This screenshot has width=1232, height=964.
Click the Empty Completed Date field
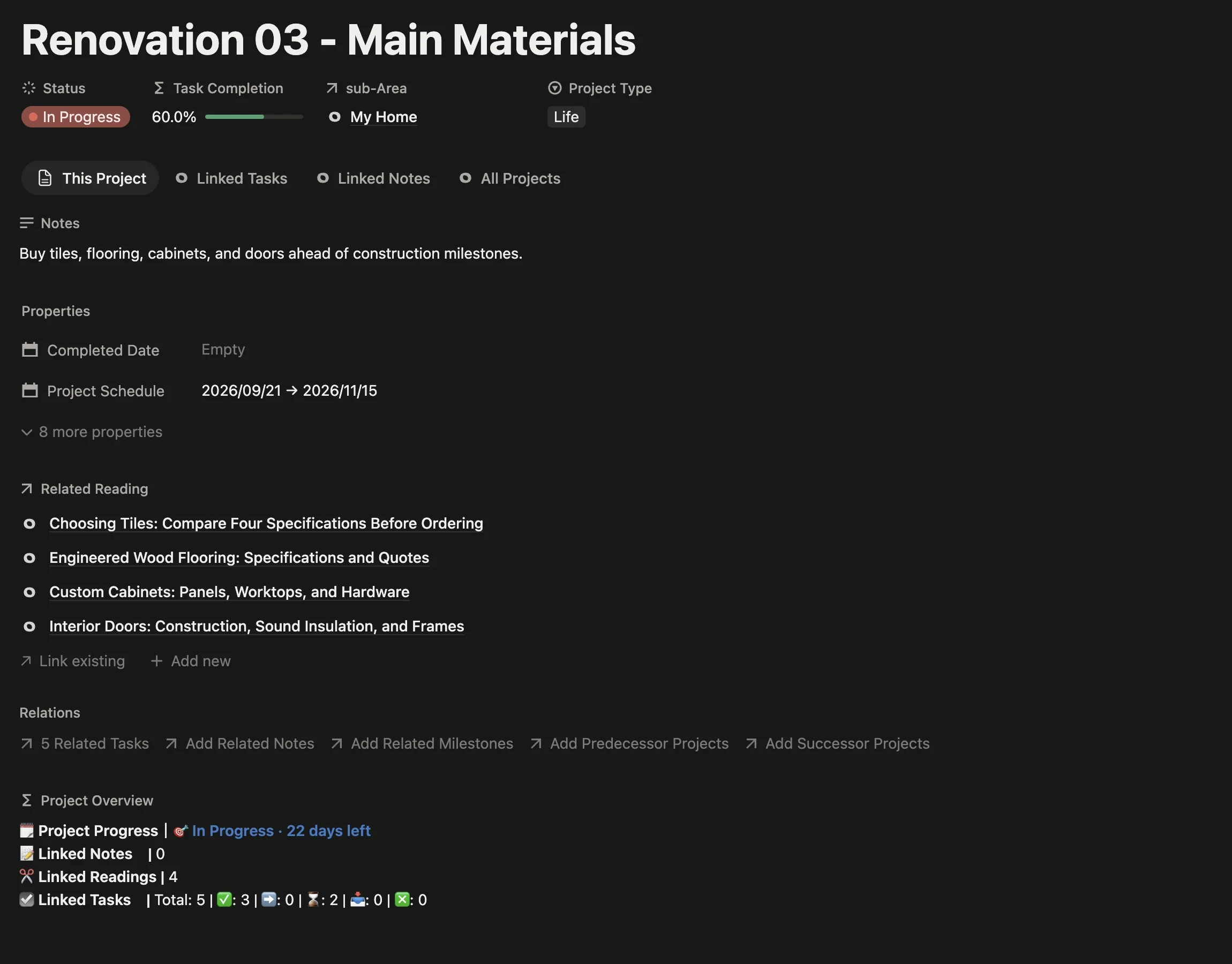223,349
